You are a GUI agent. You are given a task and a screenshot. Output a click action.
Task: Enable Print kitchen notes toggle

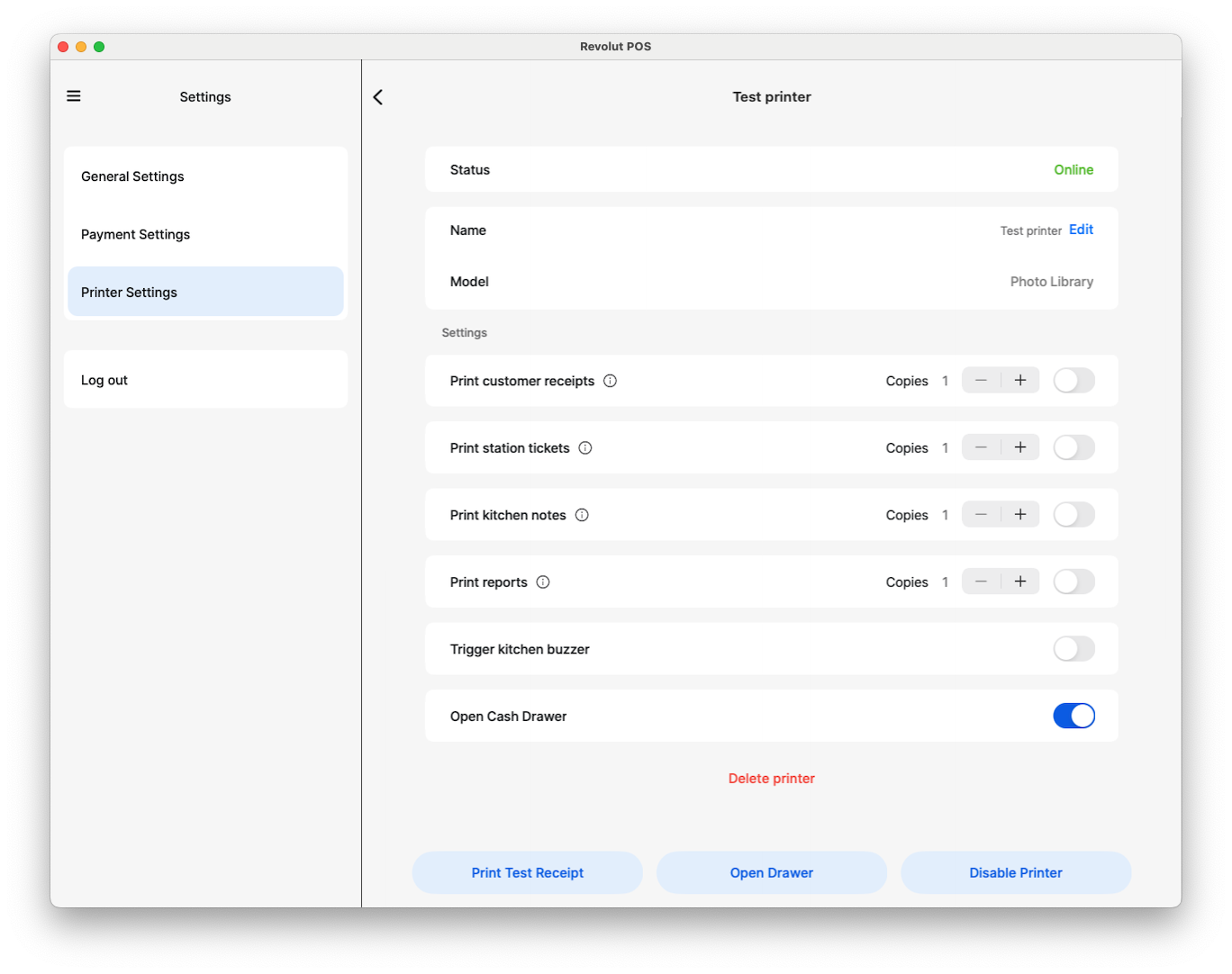pyautogui.click(x=1074, y=515)
